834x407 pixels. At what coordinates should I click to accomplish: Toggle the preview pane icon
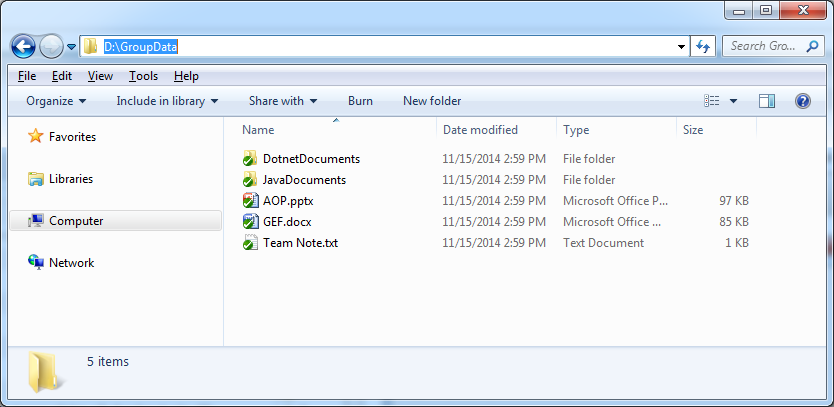coord(766,101)
